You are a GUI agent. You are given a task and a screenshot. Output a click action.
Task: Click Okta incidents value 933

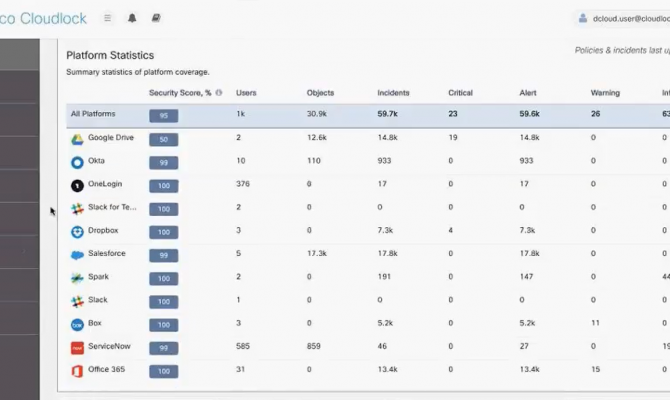click(x=384, y=161)
